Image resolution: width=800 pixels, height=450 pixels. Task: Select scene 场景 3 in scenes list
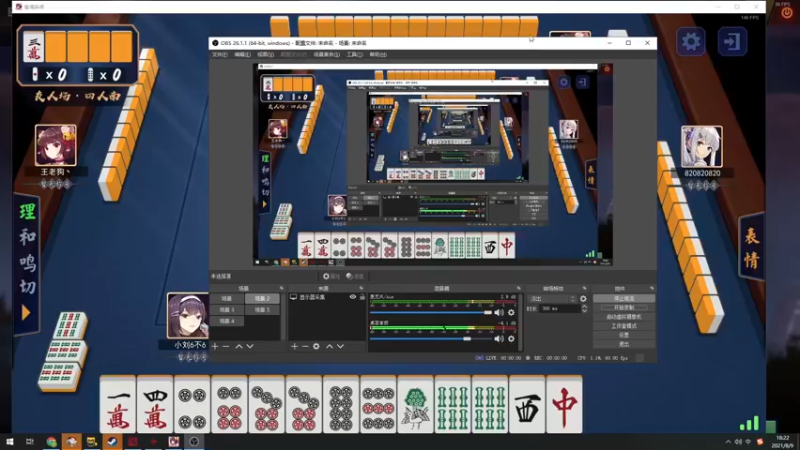227,310
